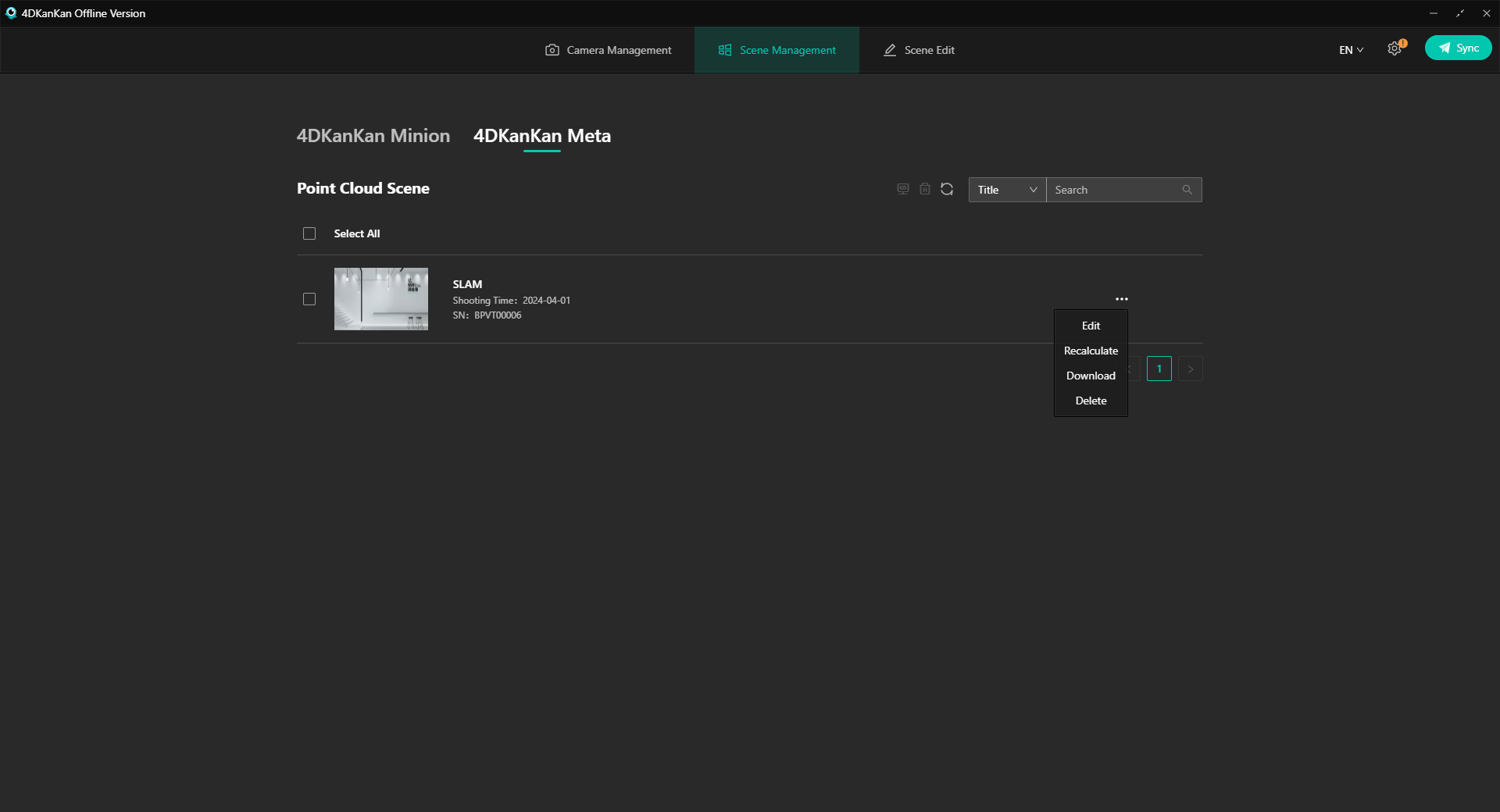This screenshot has height=812, width=1500.
Task: Click the three-dot menu on SLAM row
Action: point(1122,299)
